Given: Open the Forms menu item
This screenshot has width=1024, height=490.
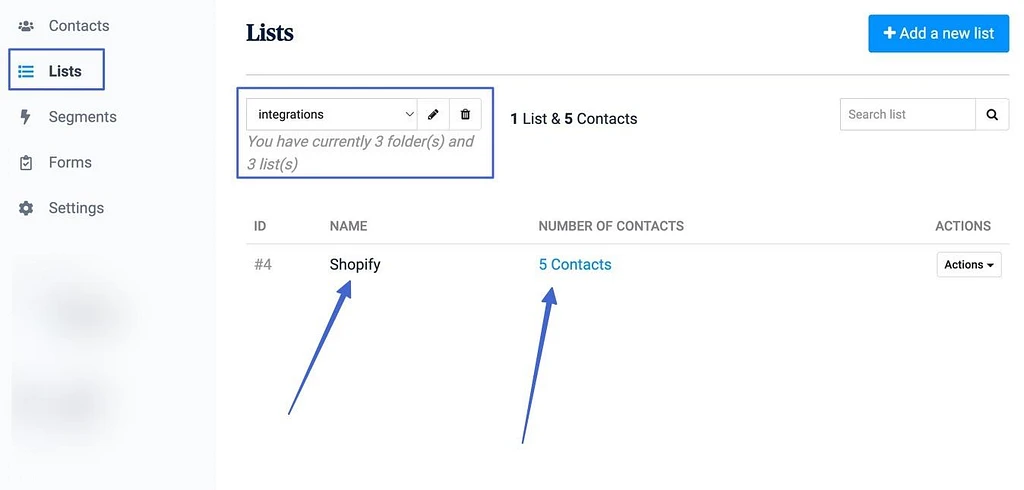Looking at the screenshot, I should click(70, 163).
